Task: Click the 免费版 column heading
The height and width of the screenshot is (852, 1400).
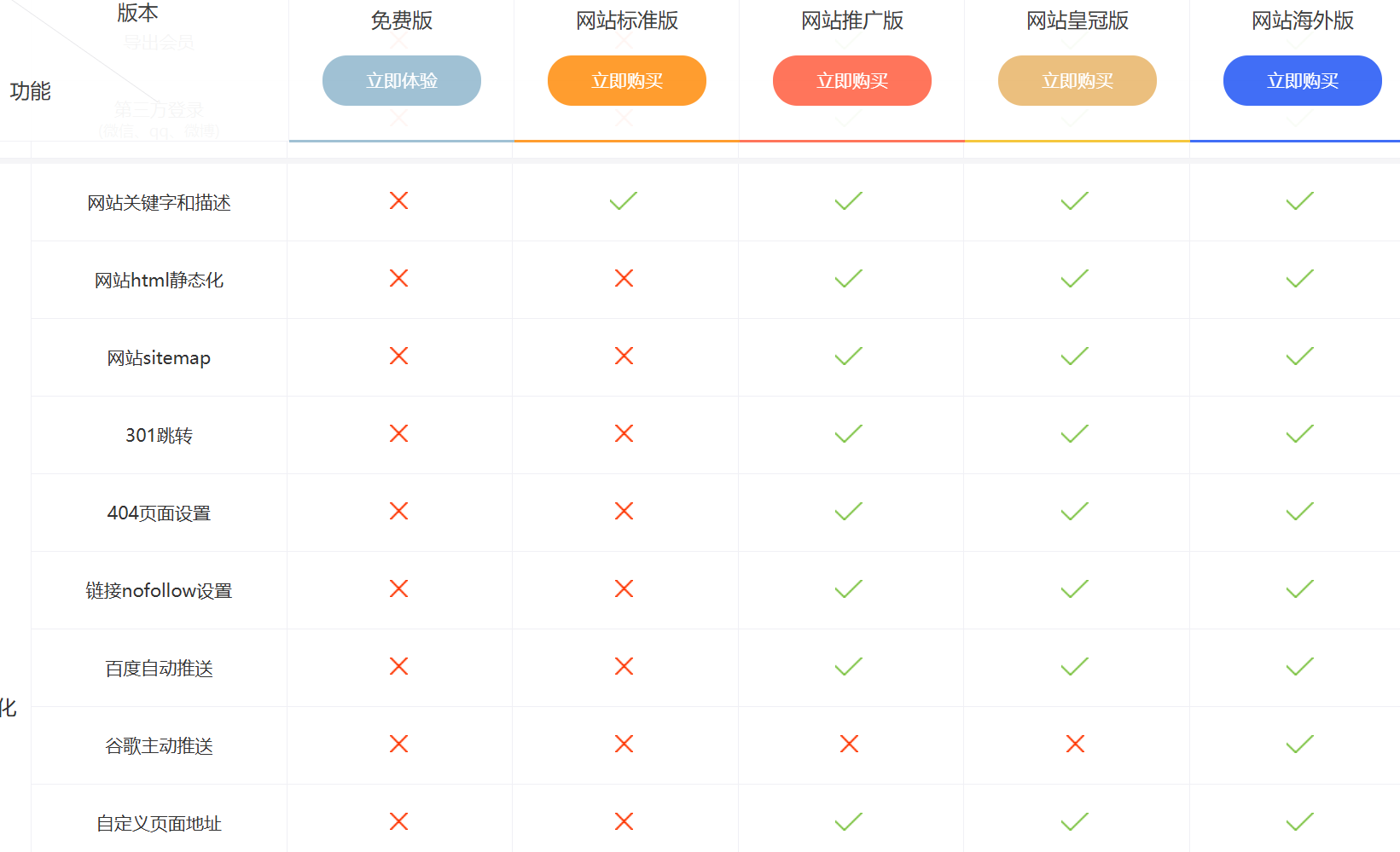Action: (401, 20)
